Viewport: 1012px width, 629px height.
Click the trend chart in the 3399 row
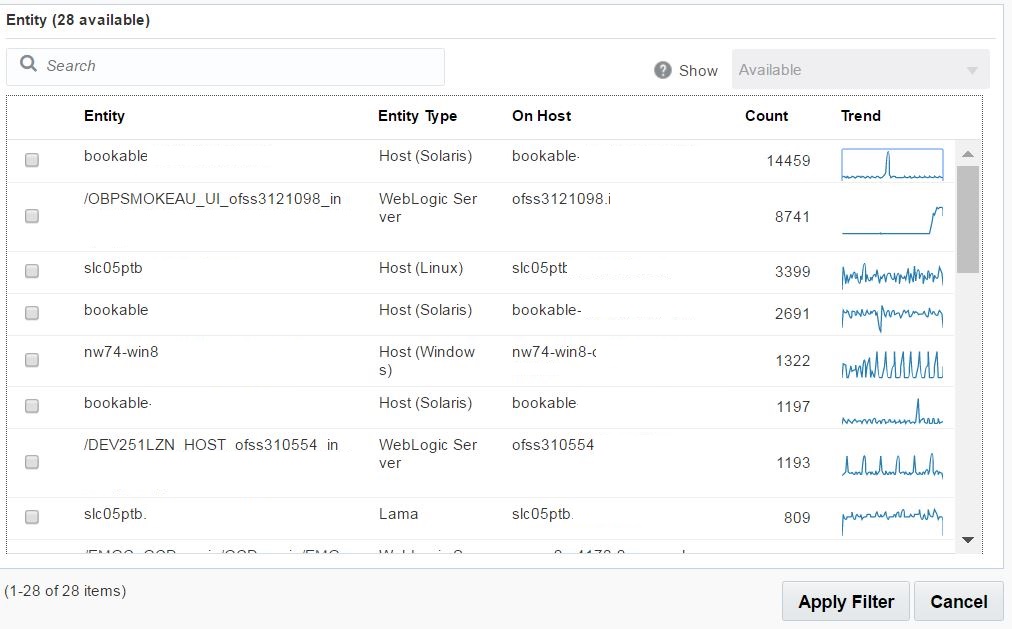point(892,275)
